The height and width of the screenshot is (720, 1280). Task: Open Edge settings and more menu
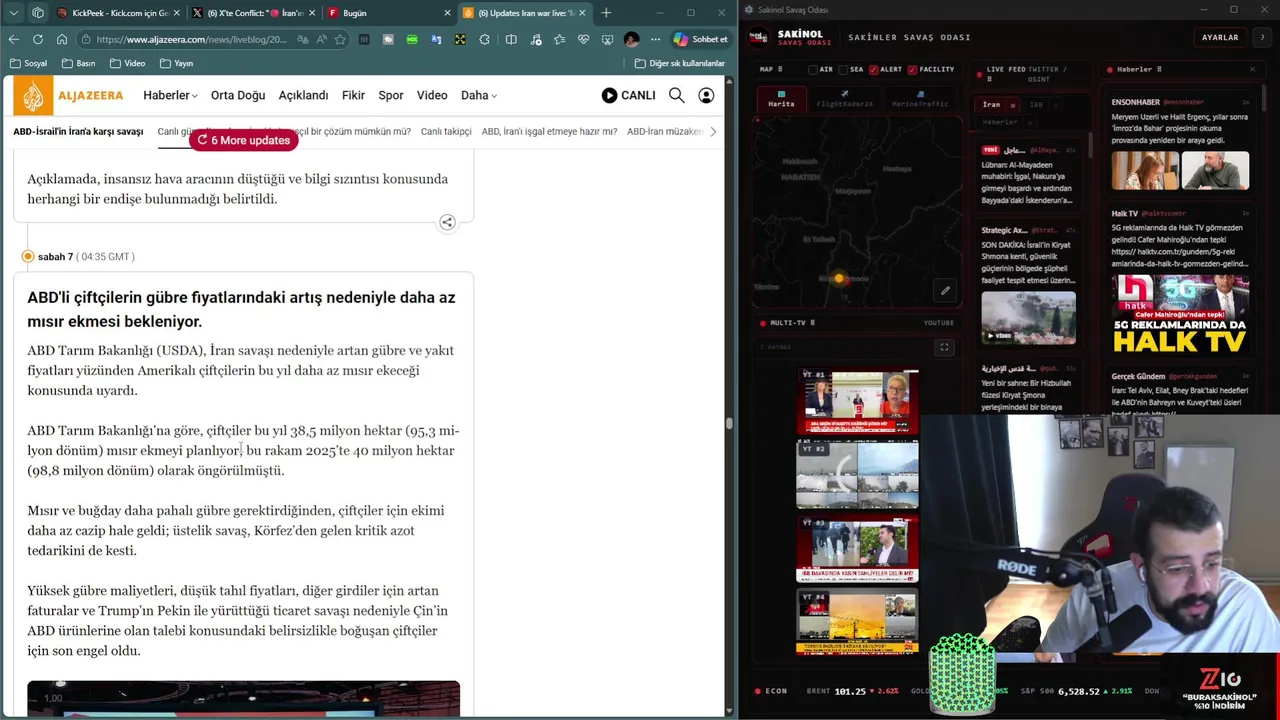coord(655,39)
